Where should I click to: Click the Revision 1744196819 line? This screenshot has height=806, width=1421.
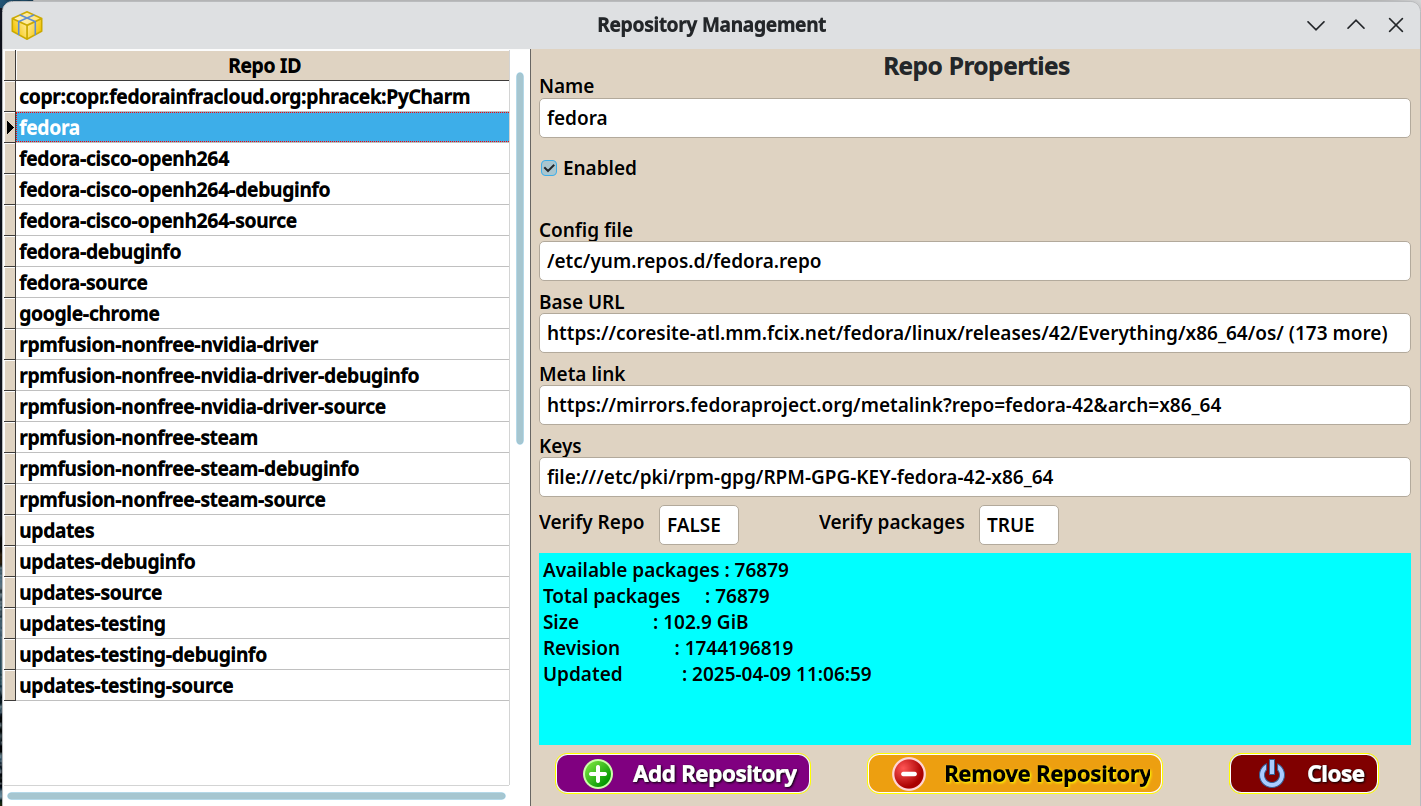[x=668, y=649]
